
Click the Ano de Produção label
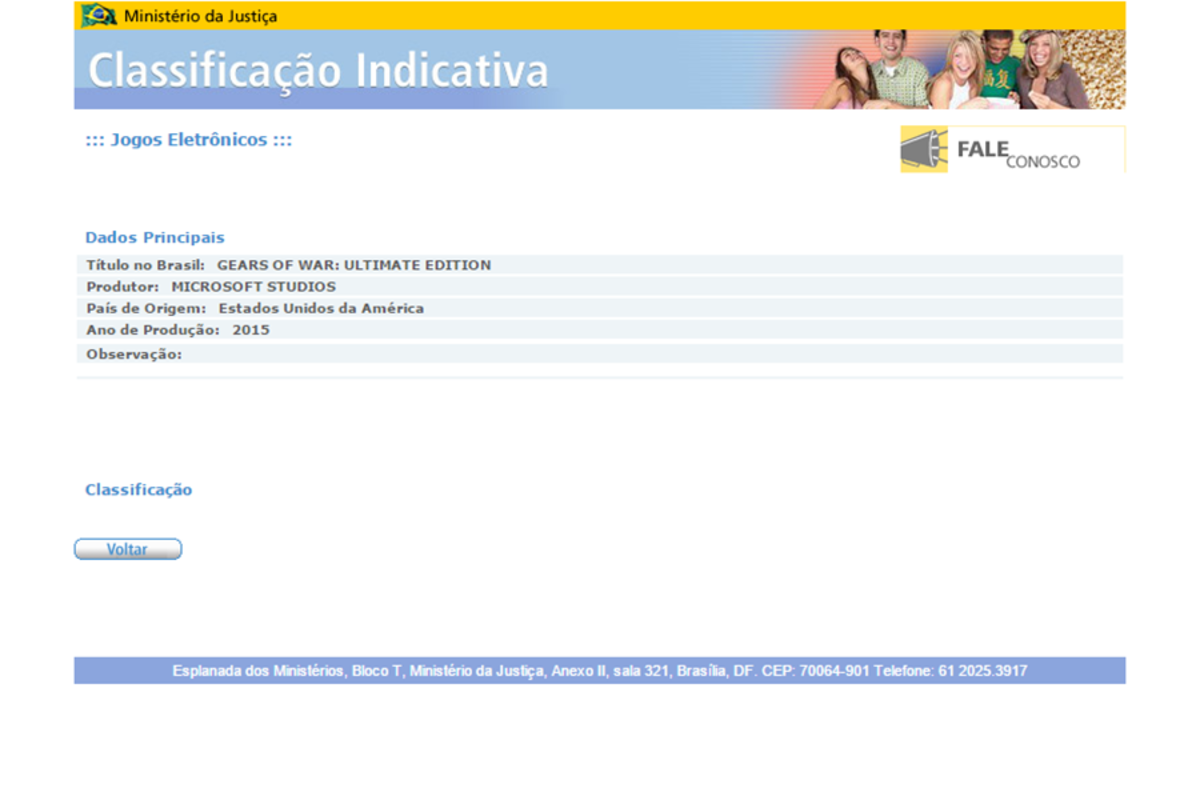tap(153, 330)
